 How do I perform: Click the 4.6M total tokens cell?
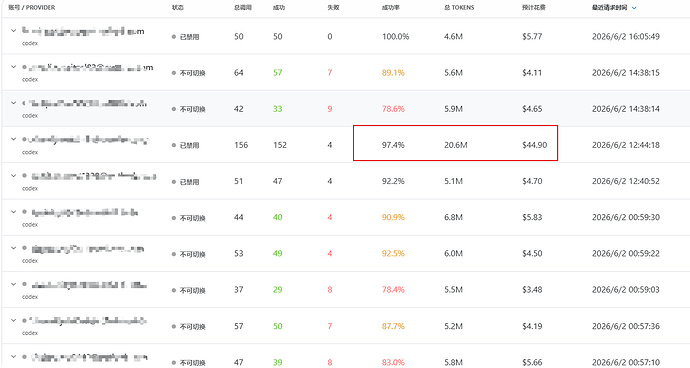pos(453,37)
